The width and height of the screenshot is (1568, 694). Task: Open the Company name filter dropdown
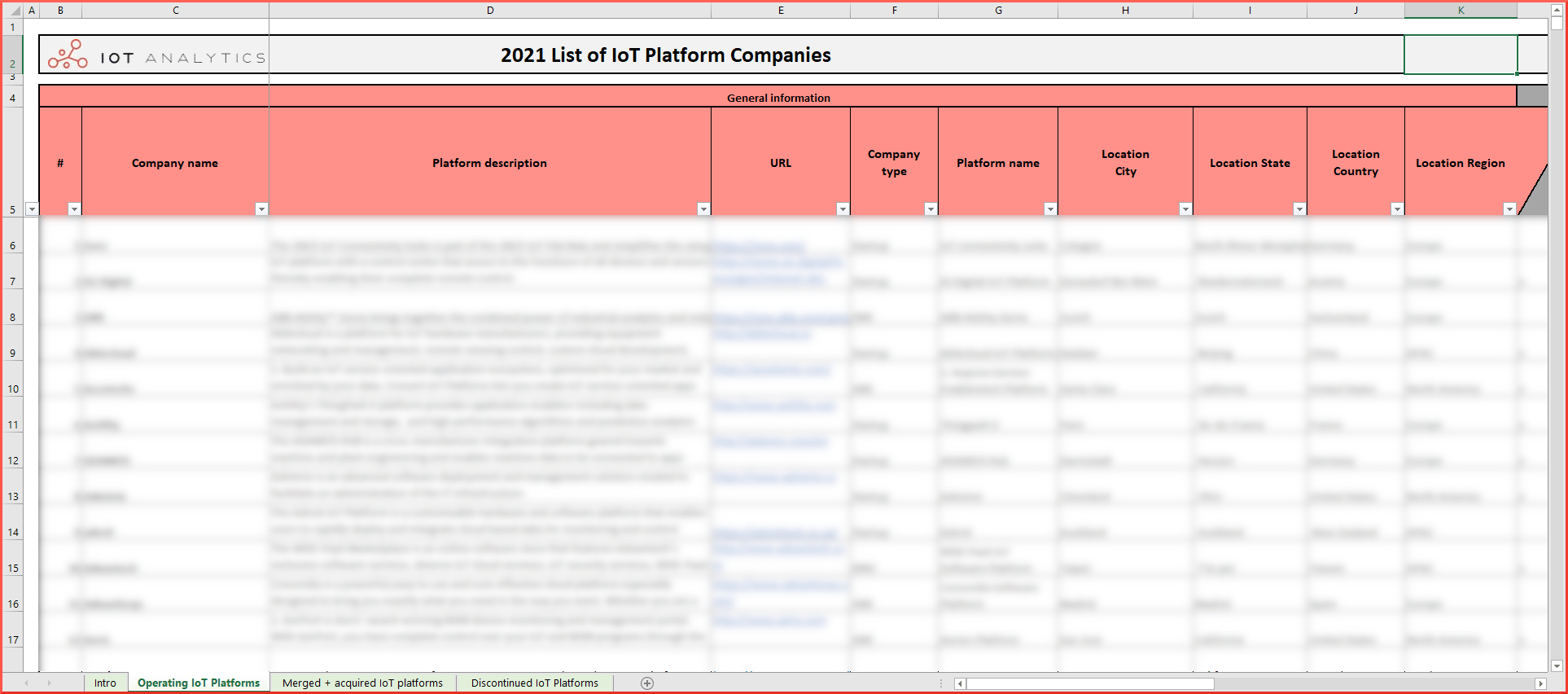[261, 209]
